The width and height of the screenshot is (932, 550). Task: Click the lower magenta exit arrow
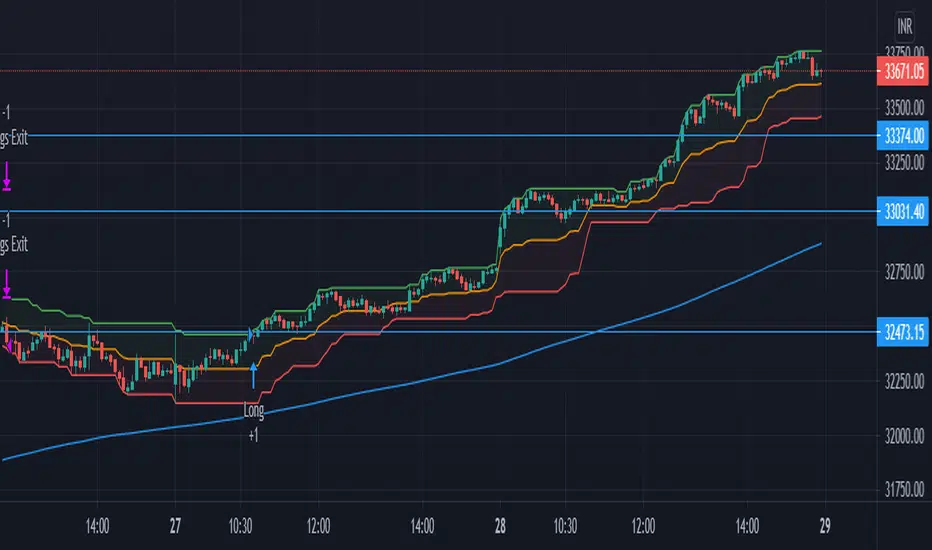[7, 284]
